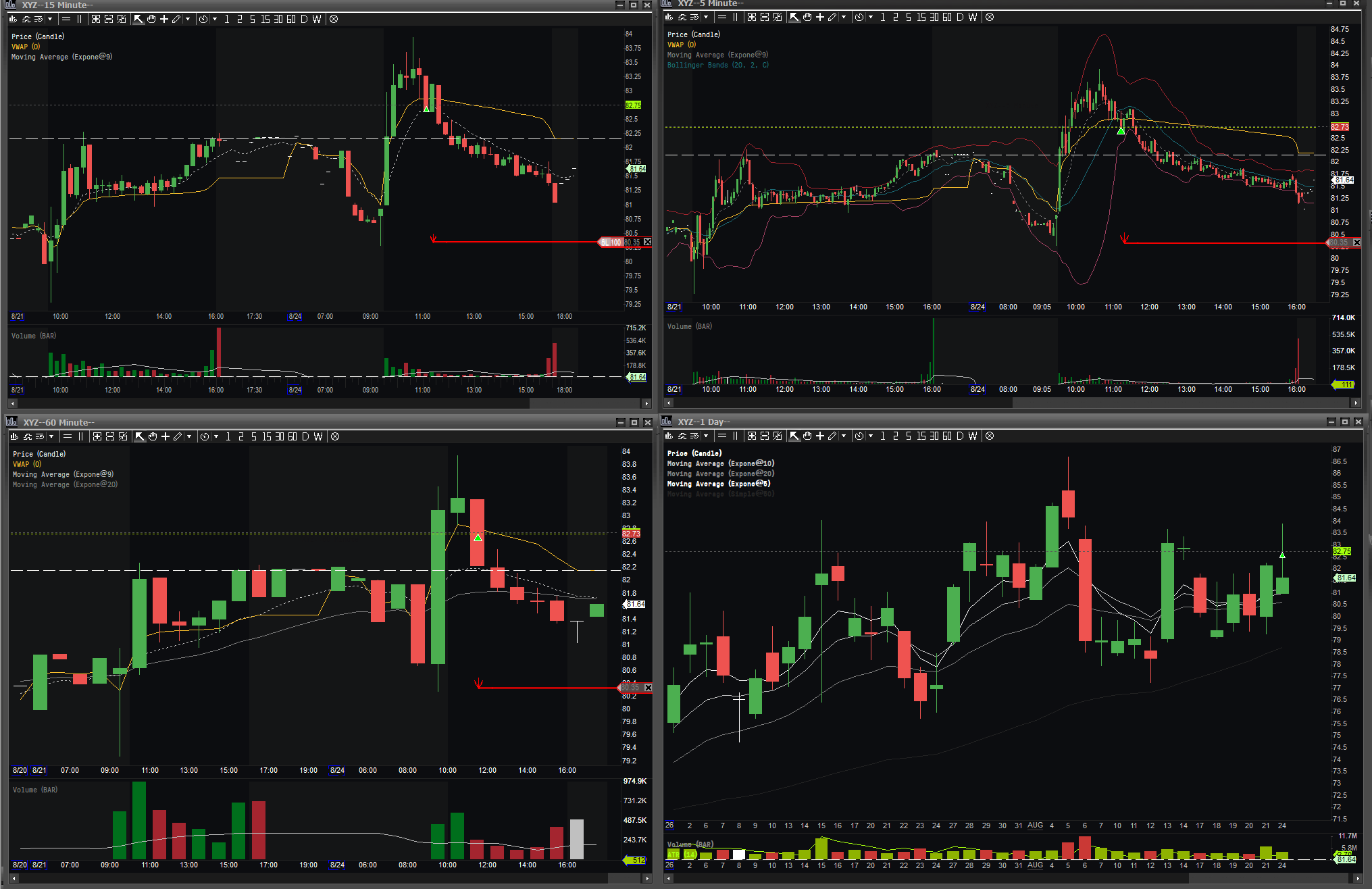This screenshot has width=1372, height=889.
Task: Expand time range dropdown in 5 Minute toolbar
Action: click(x=871, y=17)
